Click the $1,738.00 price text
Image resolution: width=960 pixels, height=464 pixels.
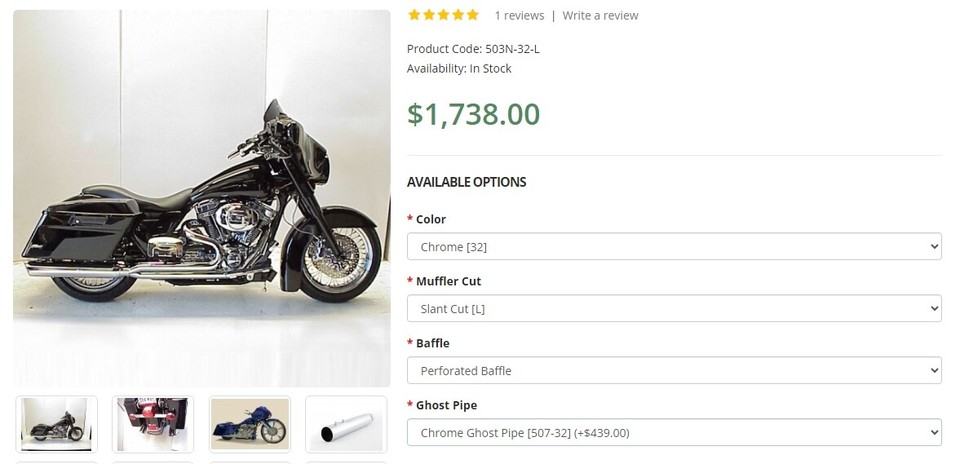point(473,114)
